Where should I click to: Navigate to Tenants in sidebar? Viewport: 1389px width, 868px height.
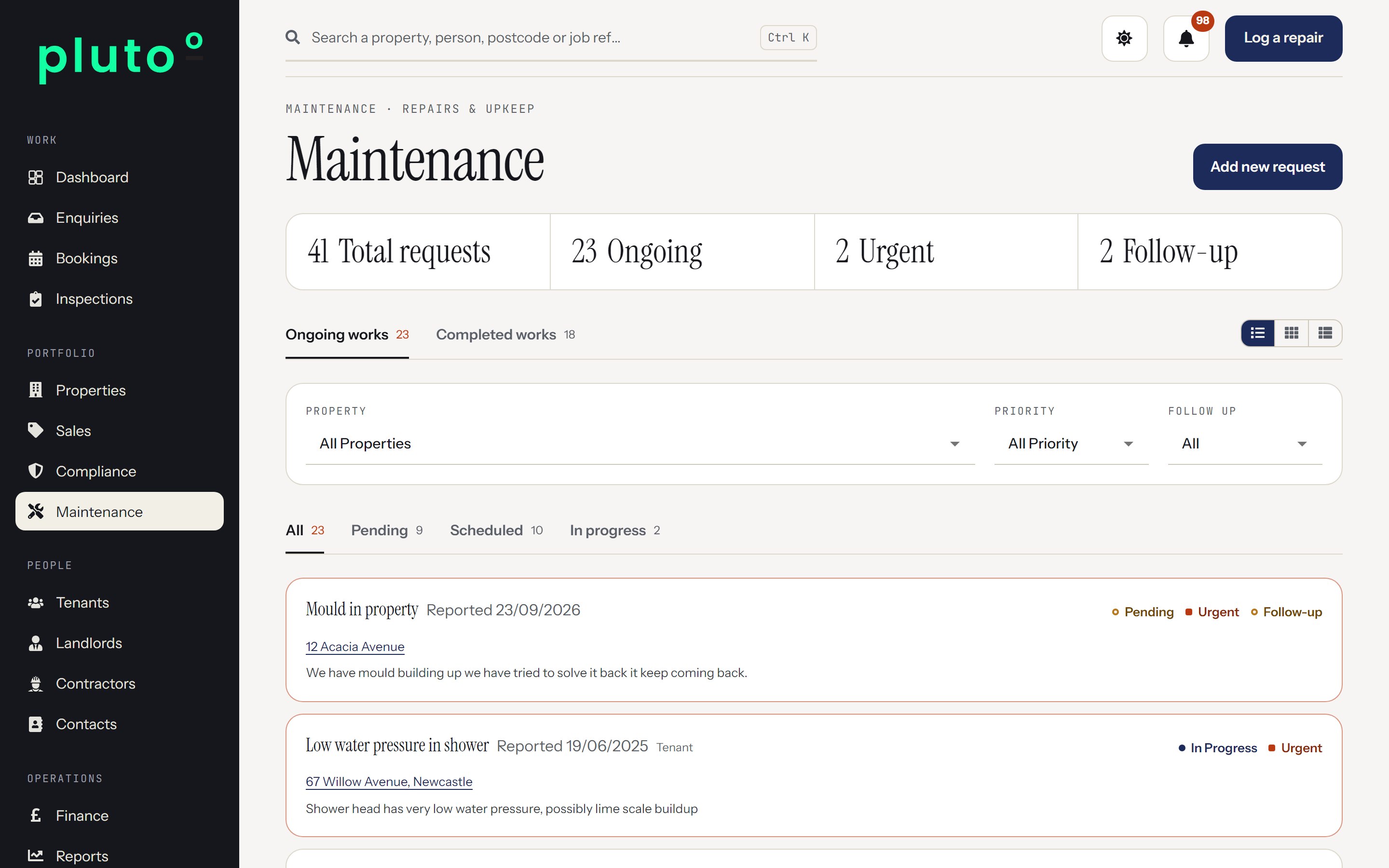pos(120,603)
